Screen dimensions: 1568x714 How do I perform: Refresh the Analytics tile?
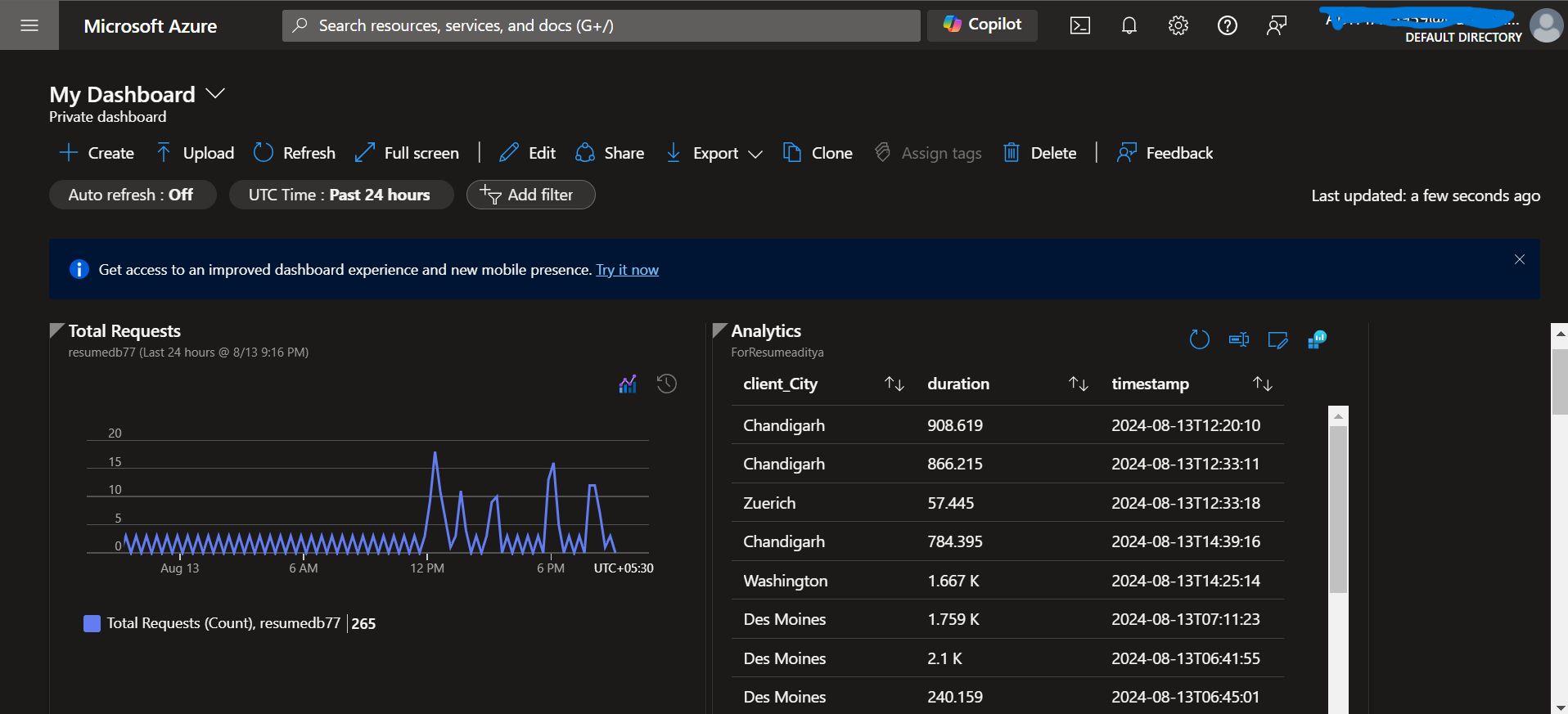[x=1199, y=339]
